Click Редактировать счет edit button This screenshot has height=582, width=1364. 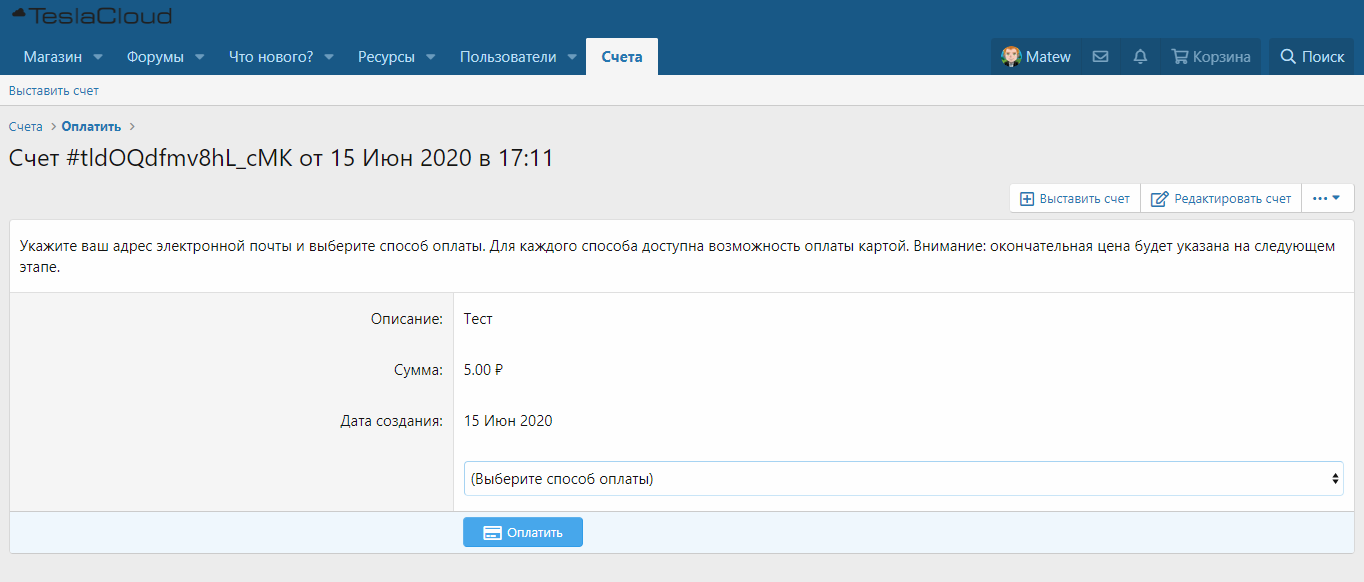(1221, 199)
